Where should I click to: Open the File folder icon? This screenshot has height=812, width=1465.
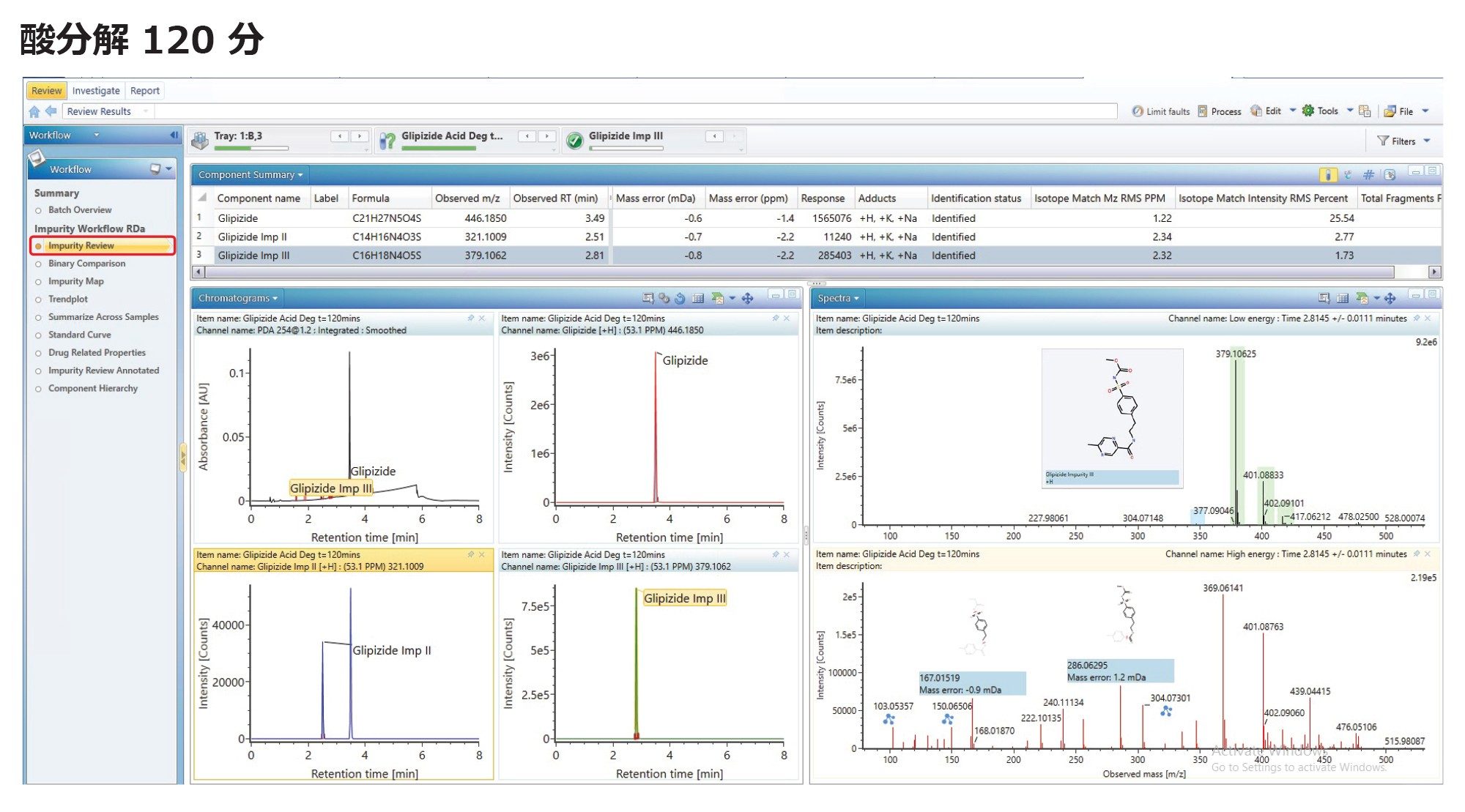pos(1390,111)
